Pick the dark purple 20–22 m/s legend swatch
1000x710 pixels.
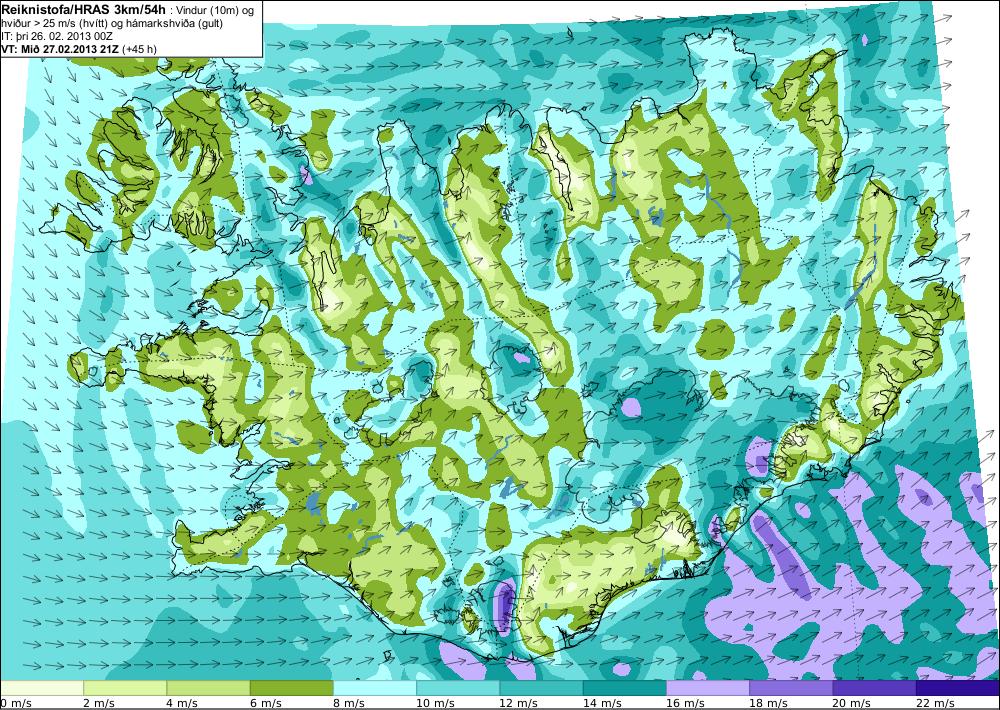coord(874,688)
